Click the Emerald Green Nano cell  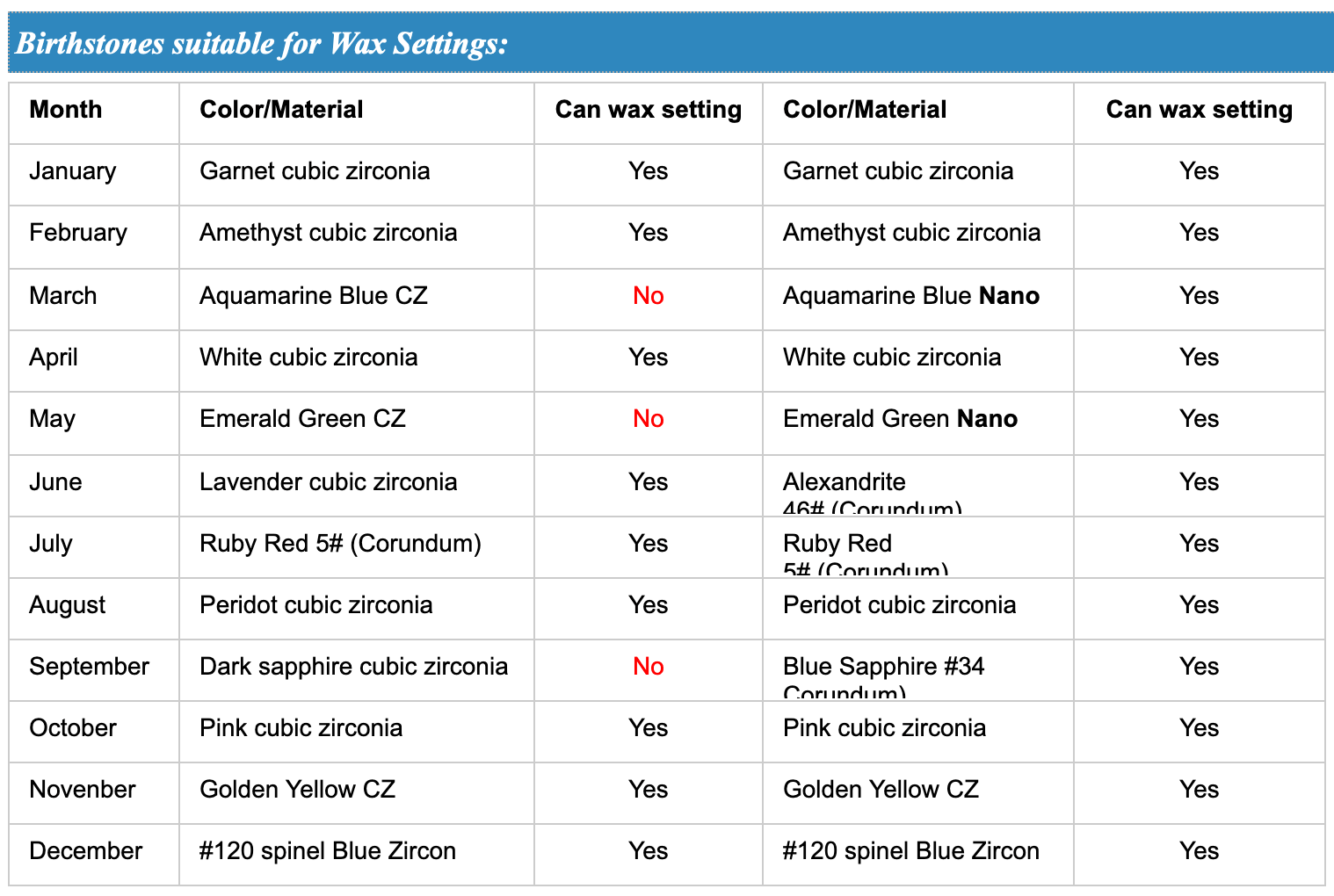[901, 419]
